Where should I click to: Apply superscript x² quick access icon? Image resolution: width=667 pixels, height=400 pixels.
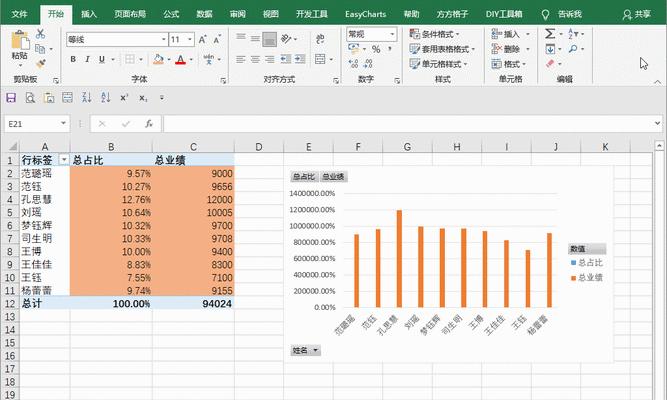point(124,98)
